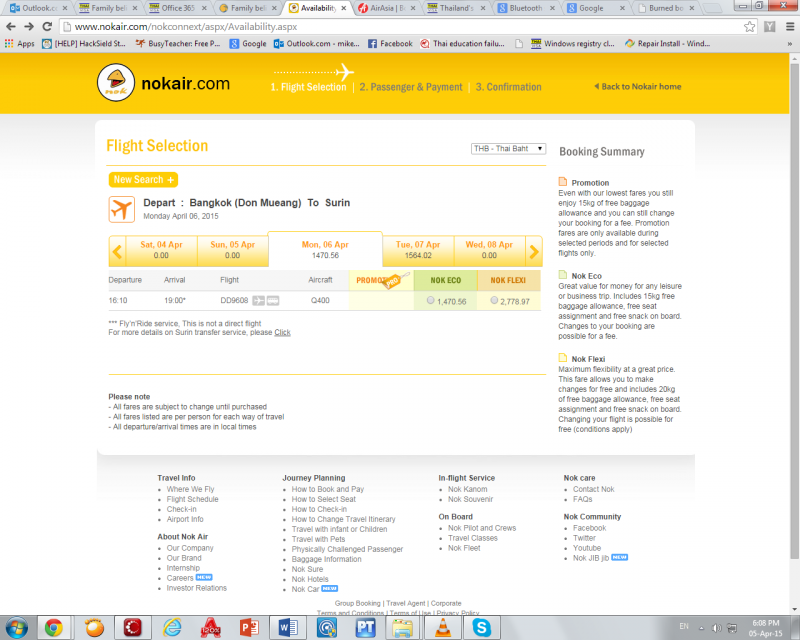Expand the bookmarks bar overflow chevron
The height and width of the screenshot is (640, 800).
click(790, 44)
